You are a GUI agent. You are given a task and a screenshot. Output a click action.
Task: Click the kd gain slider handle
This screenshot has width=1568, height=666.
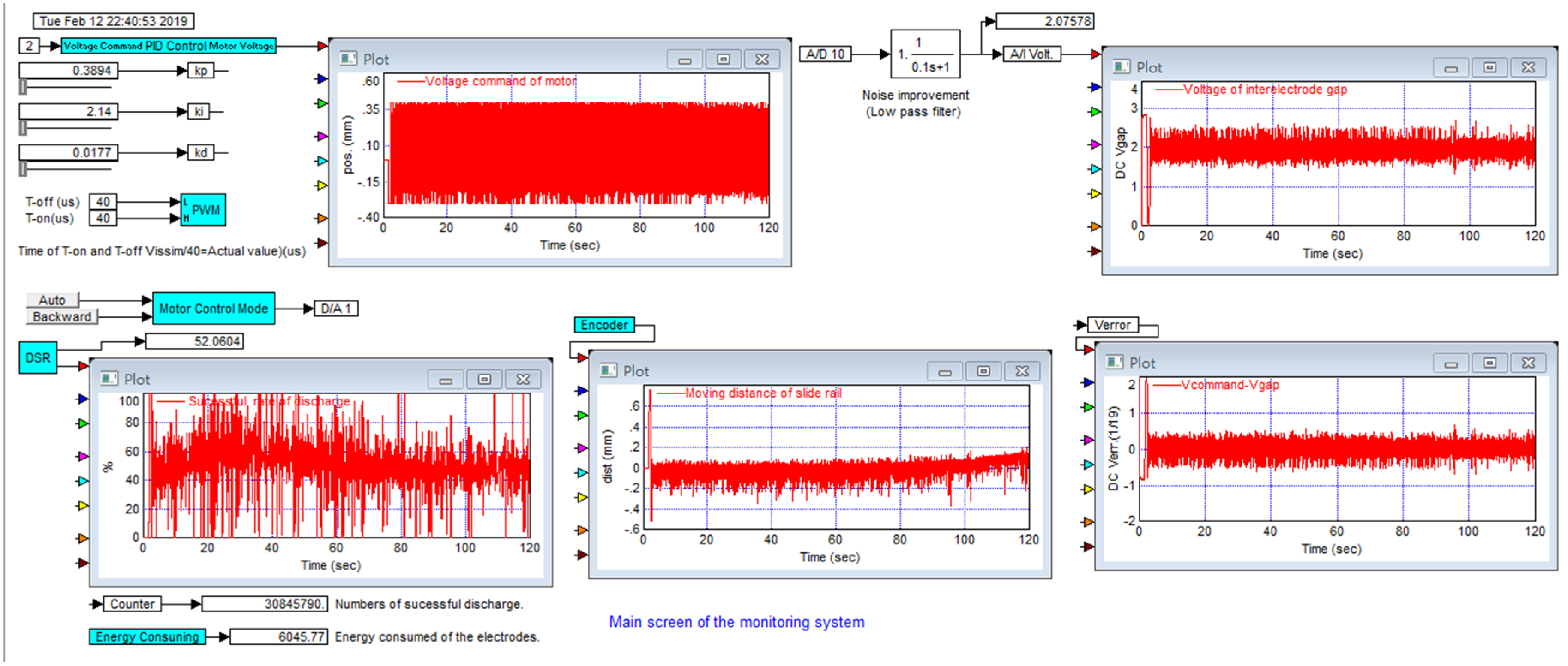[x=23, y=168]
